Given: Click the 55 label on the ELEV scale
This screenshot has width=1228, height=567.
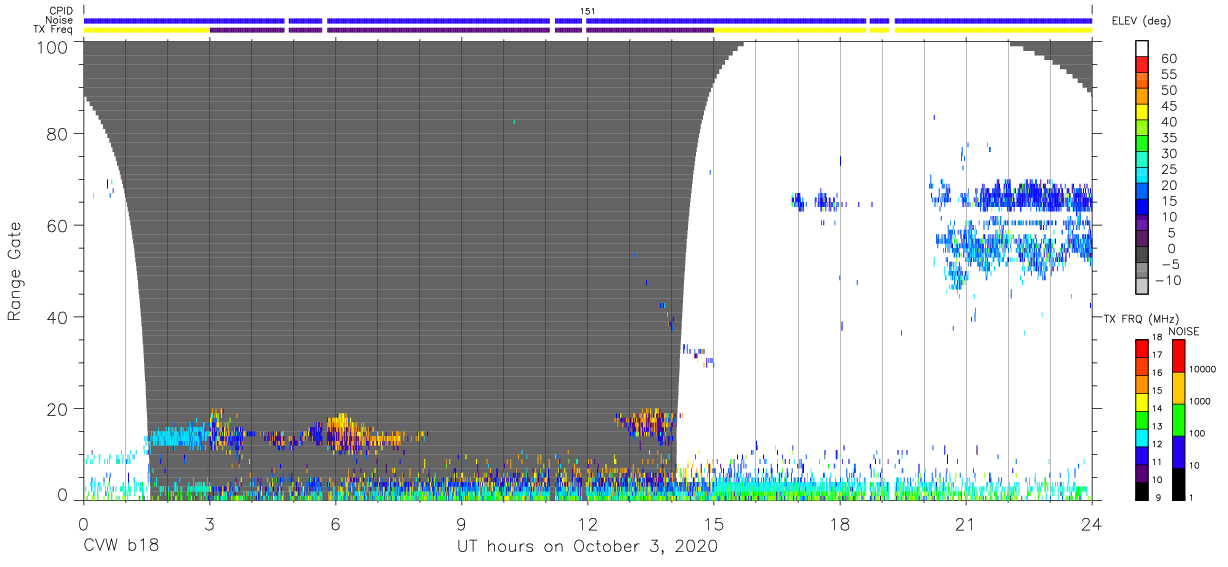Looking at the screenshot, I should click(x=1168, y=74).
